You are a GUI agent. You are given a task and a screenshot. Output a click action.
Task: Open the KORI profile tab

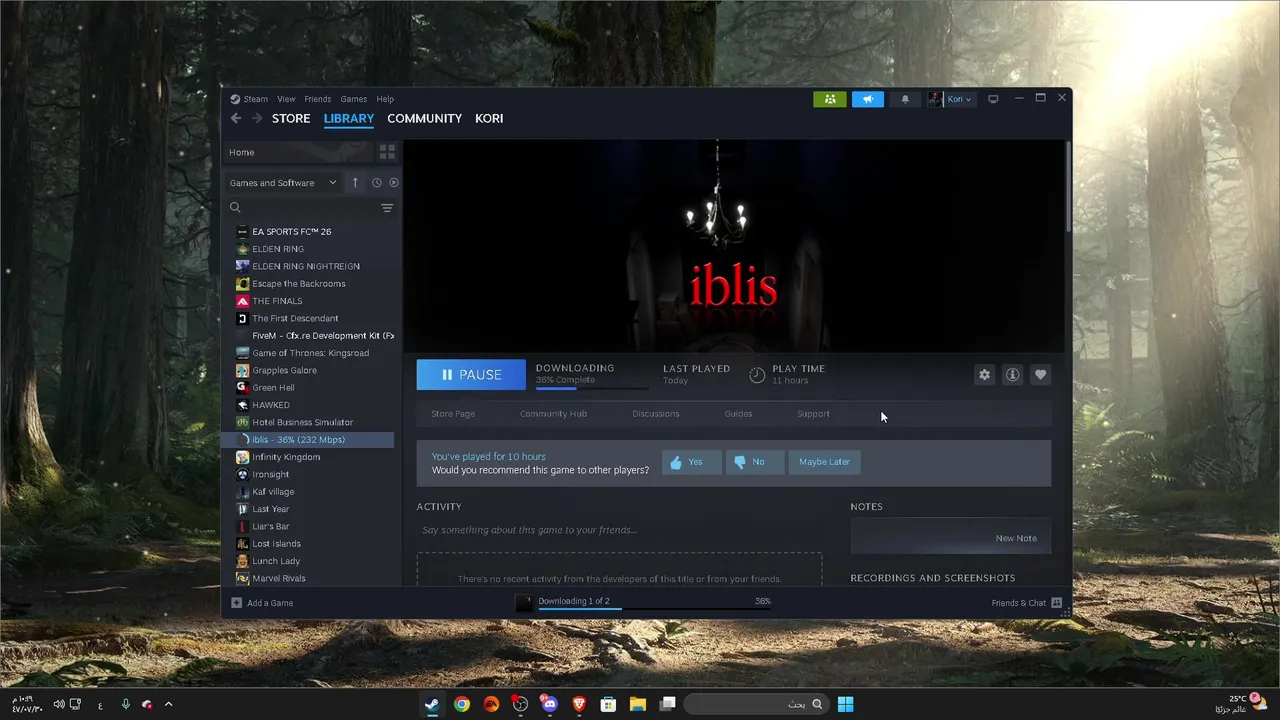(x=489, y=118)
